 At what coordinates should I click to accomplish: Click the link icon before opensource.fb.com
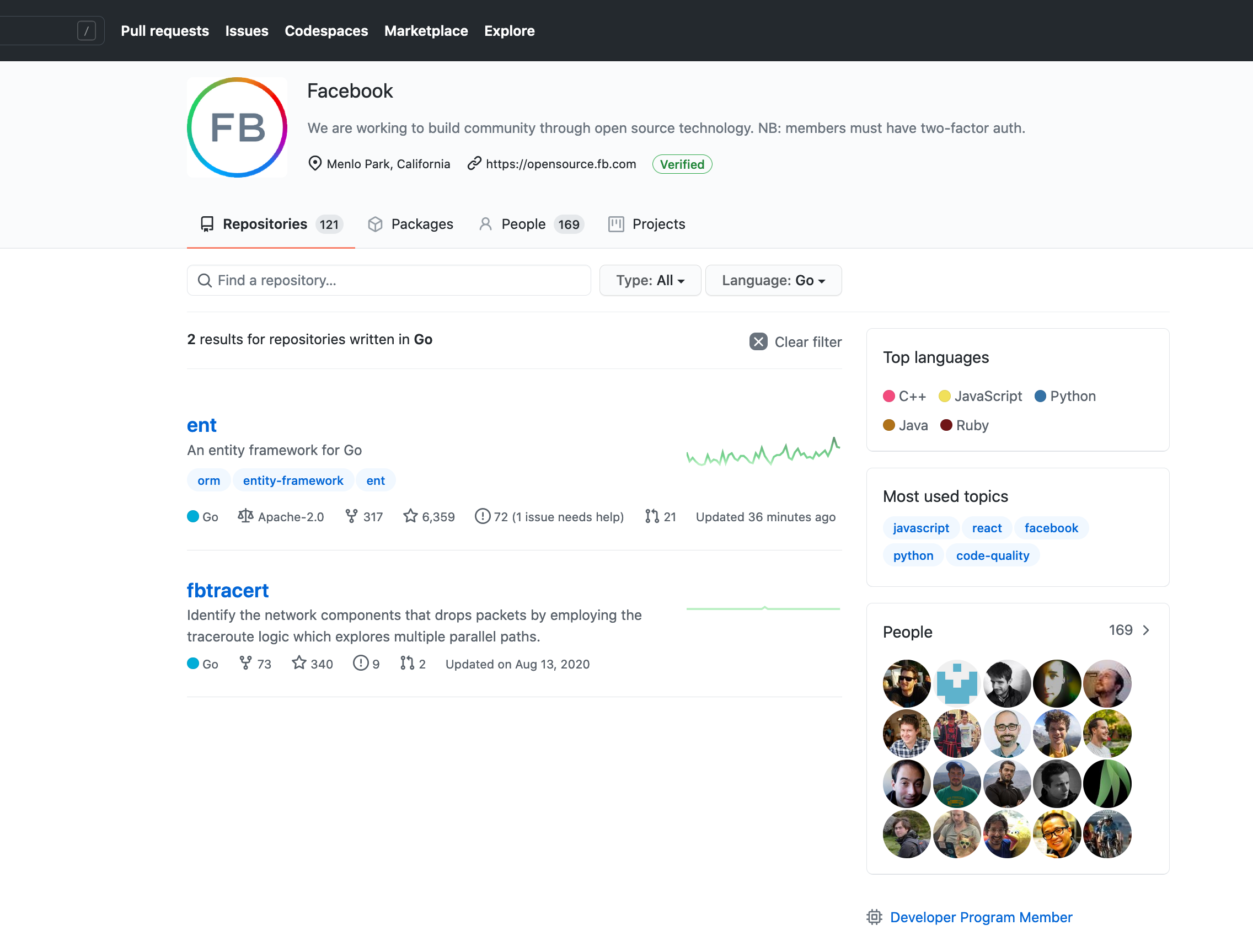(x=474, y=164)
